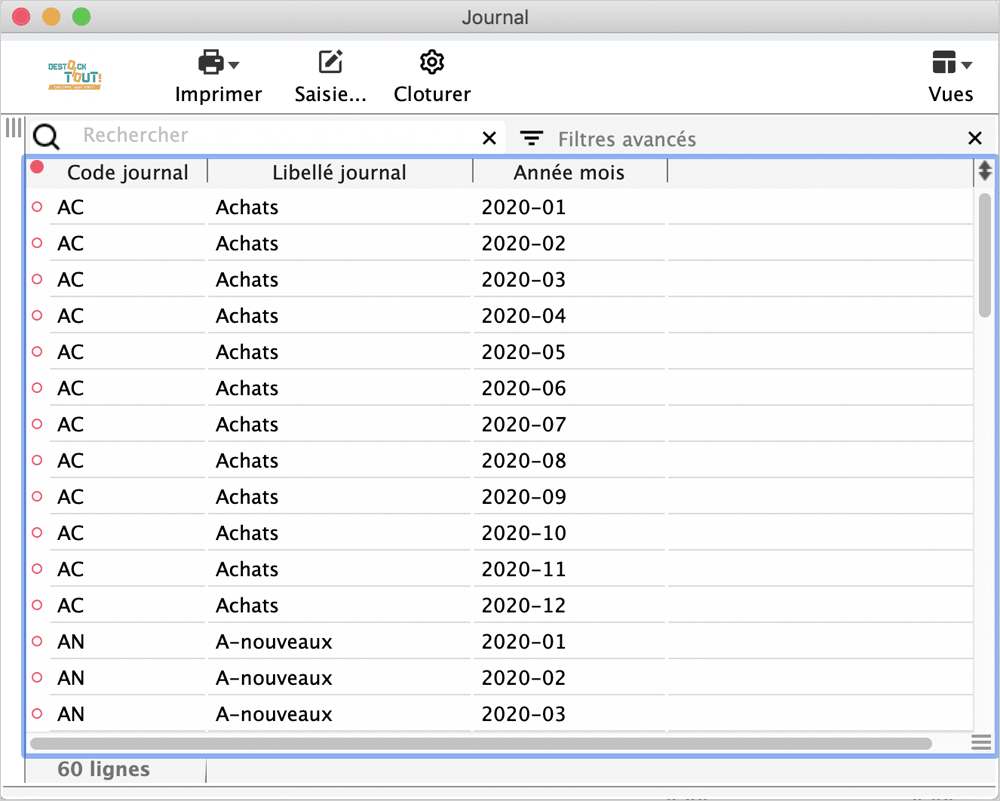Select the row marker for AC 2020-03
The height and width of the screenshot is (801, 1000).
tap(37, 279)
